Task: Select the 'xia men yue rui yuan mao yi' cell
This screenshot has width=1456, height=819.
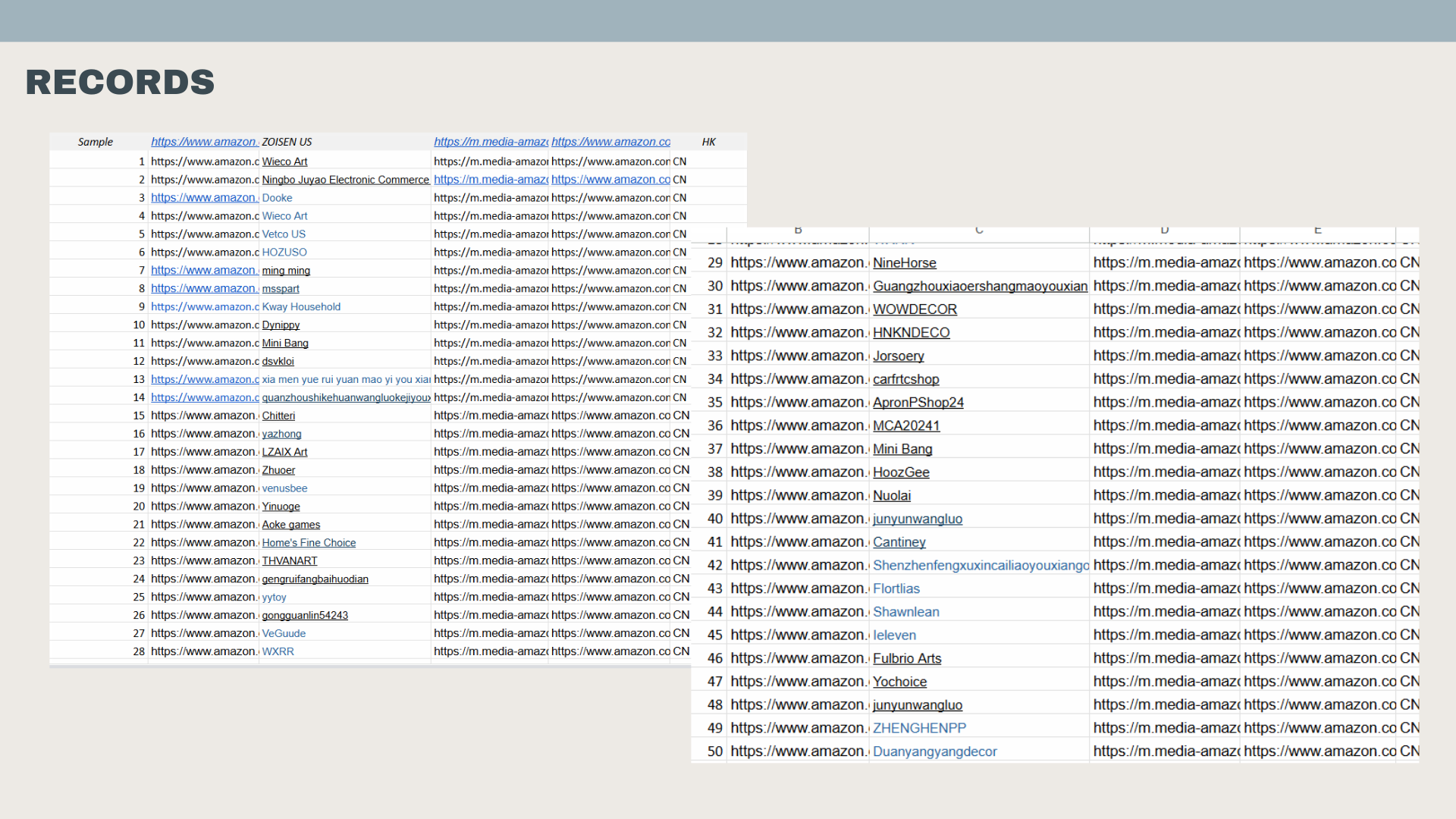Action: pos(346,380)
